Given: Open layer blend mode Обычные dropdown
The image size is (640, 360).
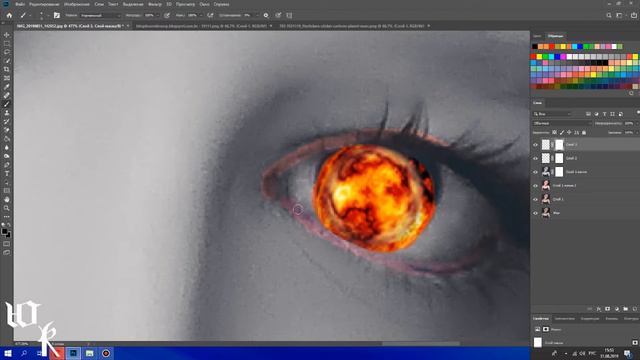Looking at the screenshot, I should tap(562, 123).
